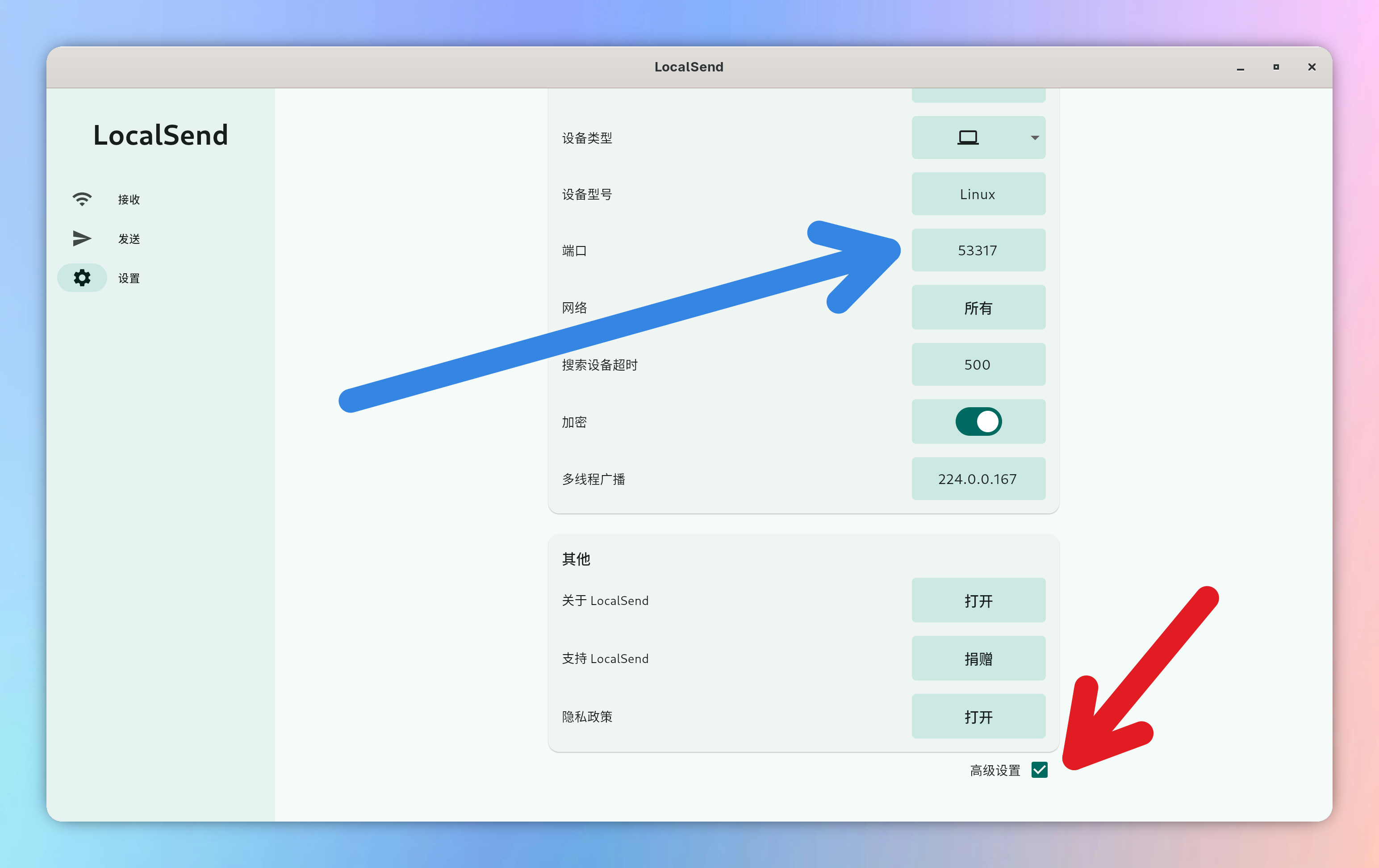Minimize the LocalSend window

(x=1241, y=67)
